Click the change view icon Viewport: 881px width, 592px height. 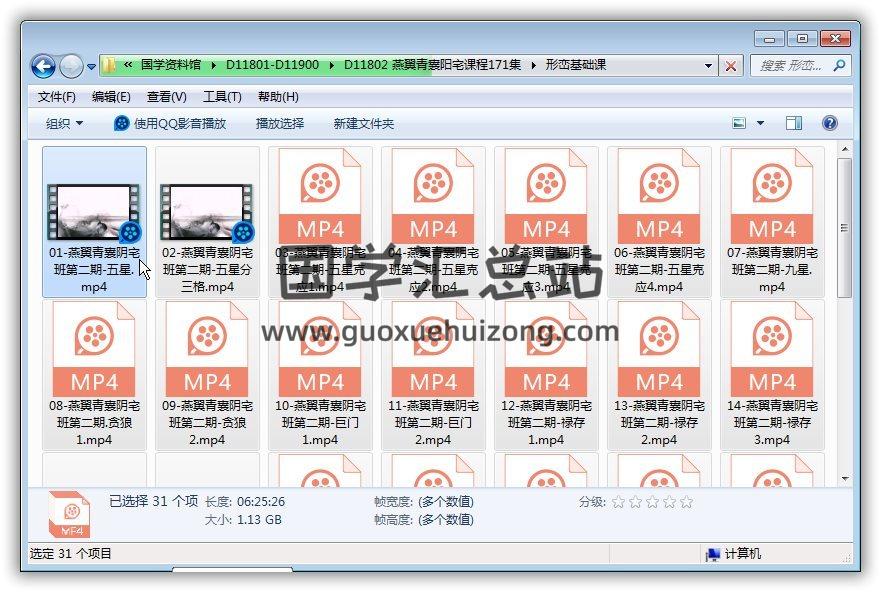pyautogui.click(x=740, y=123)
